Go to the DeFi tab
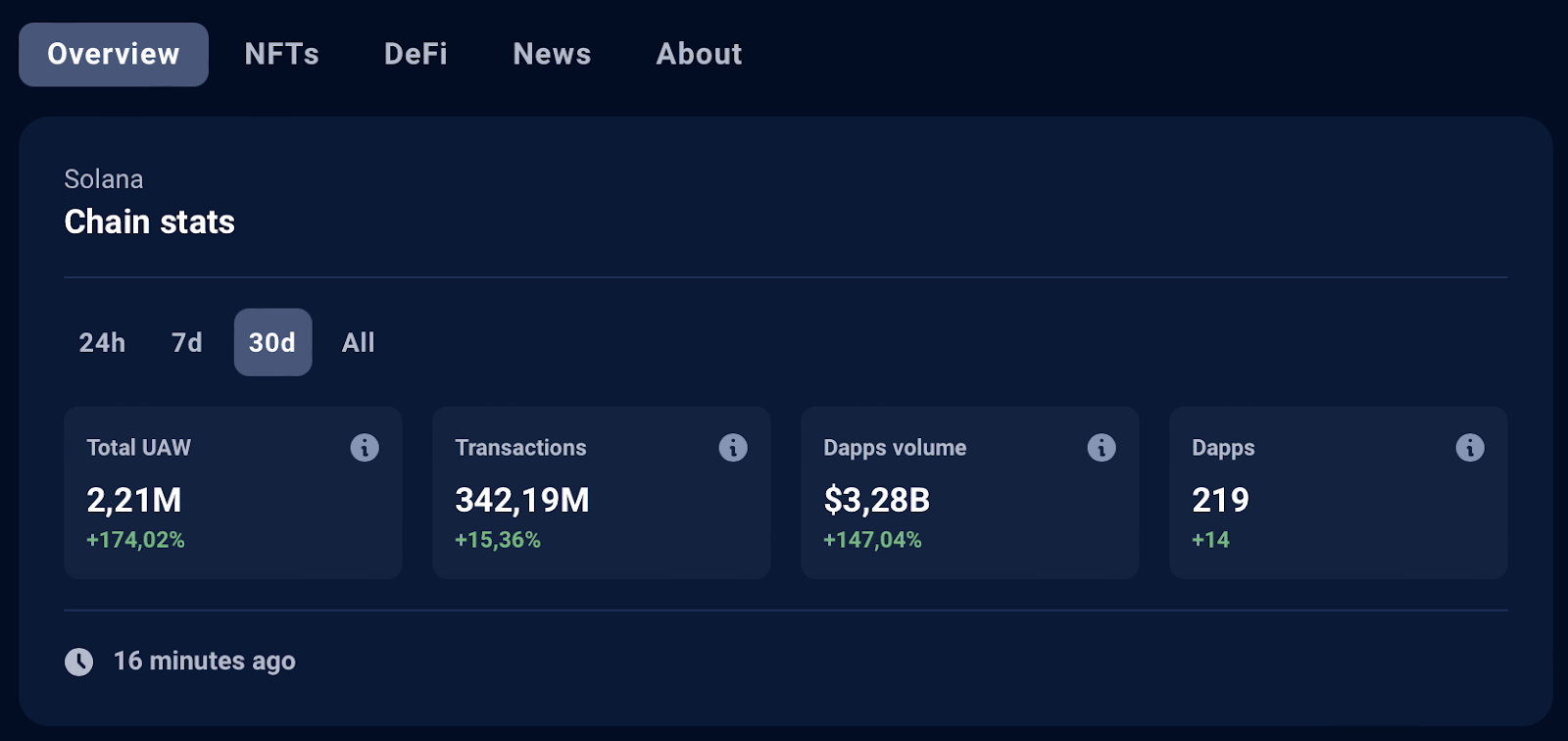This screenshot has width=1568, height=741. pos(416,54)
